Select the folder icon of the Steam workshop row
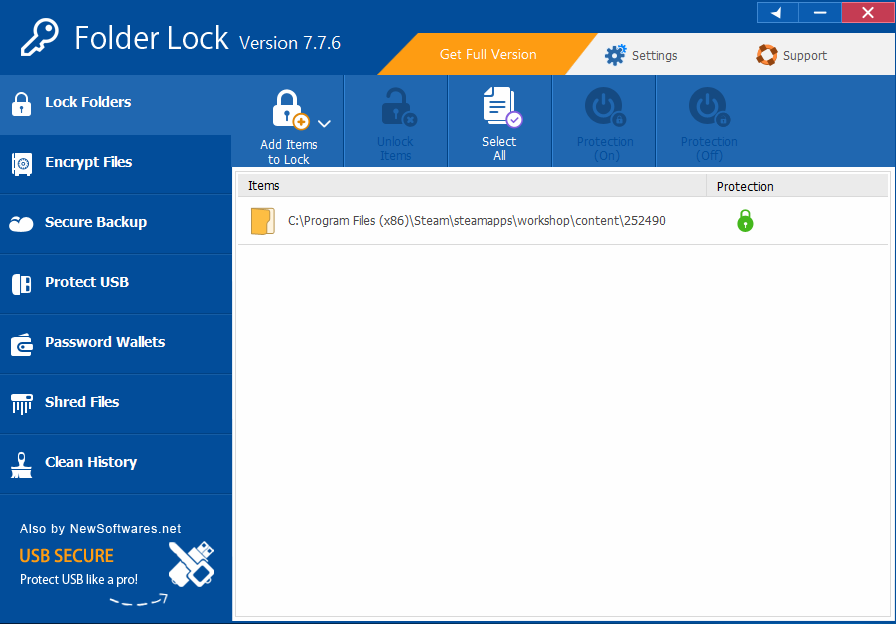Viewport: 896px width, 624px height. pos(262,222)
